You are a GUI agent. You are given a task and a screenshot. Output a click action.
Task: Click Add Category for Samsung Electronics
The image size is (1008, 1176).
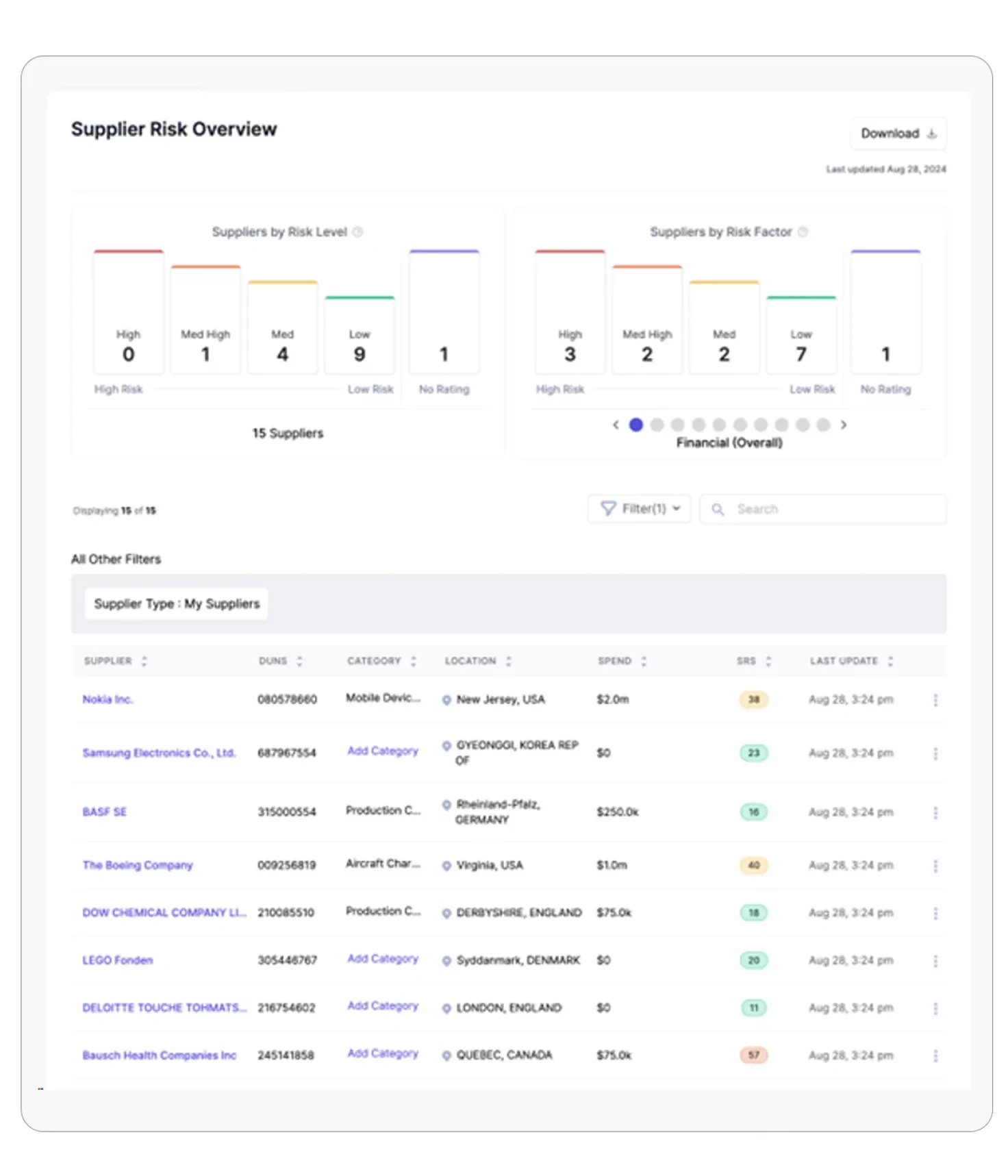coord(383,751)
